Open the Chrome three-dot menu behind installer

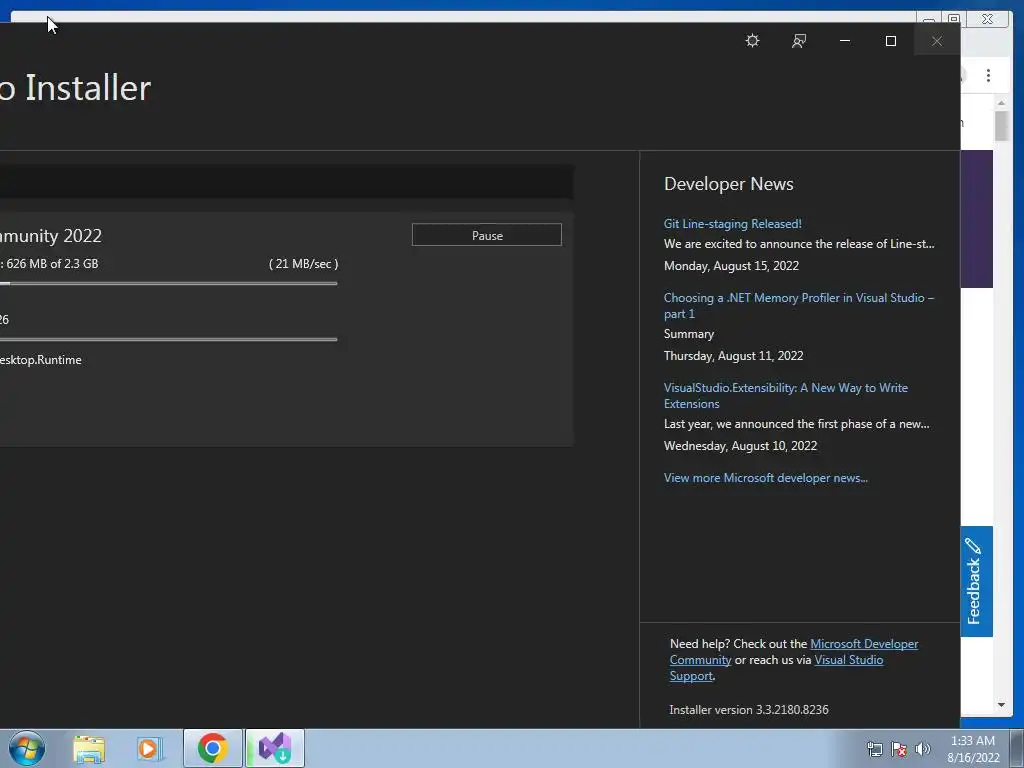tap(988, 76)
